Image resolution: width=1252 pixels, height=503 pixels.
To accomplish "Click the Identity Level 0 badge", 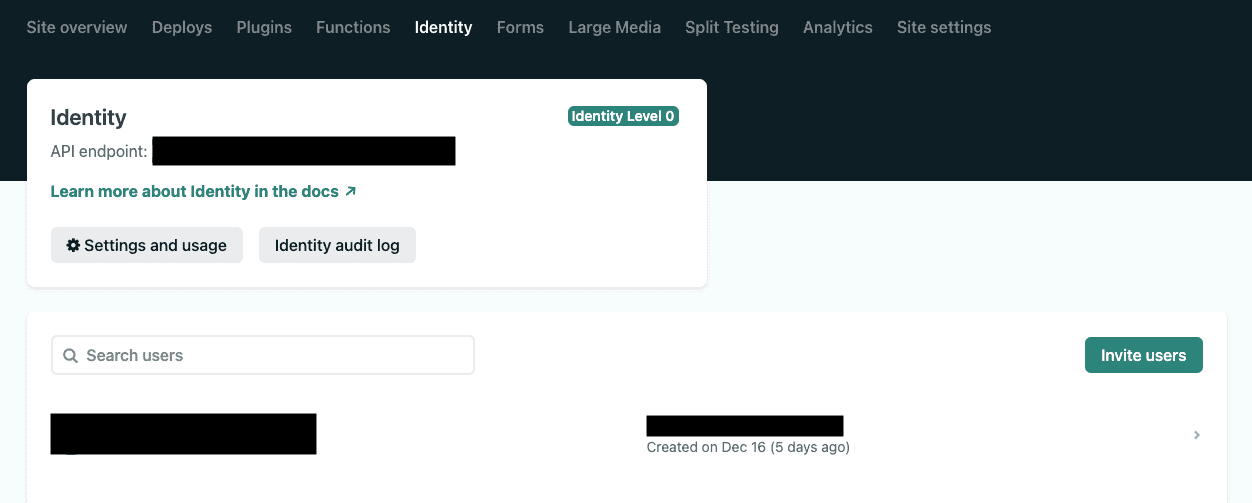I will [x=623, y=116].
